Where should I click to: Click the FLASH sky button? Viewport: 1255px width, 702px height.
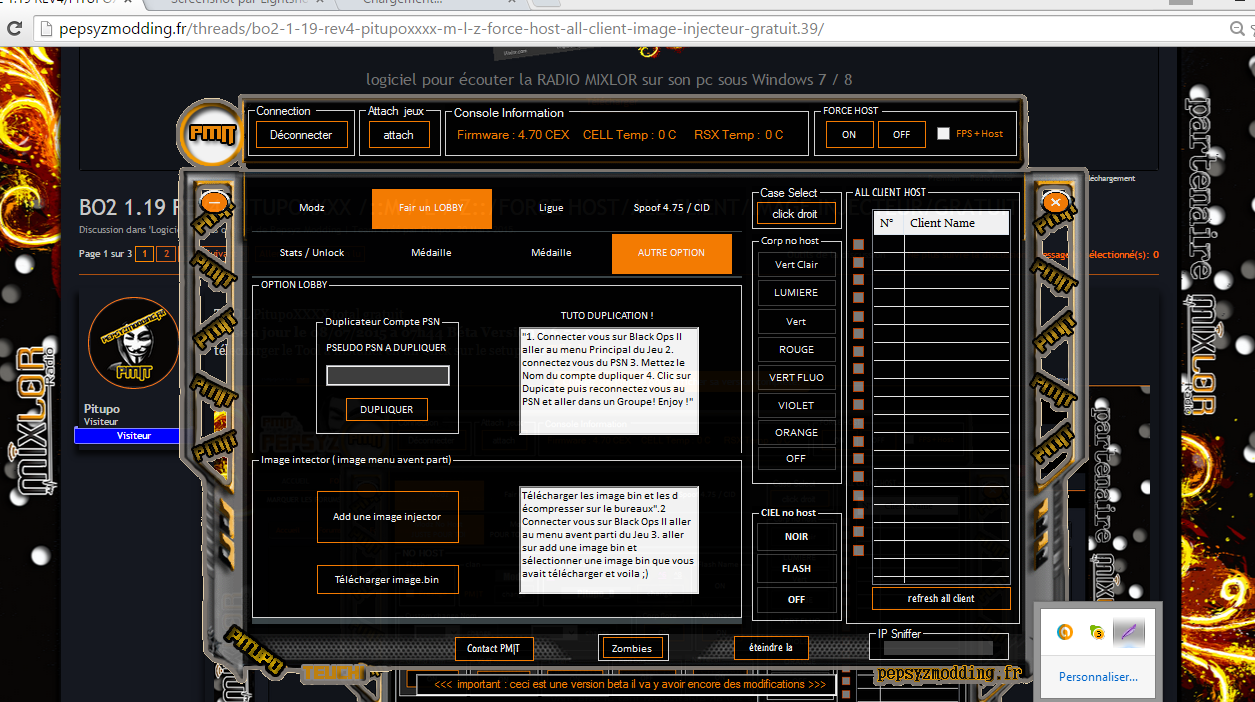[796, 569]
